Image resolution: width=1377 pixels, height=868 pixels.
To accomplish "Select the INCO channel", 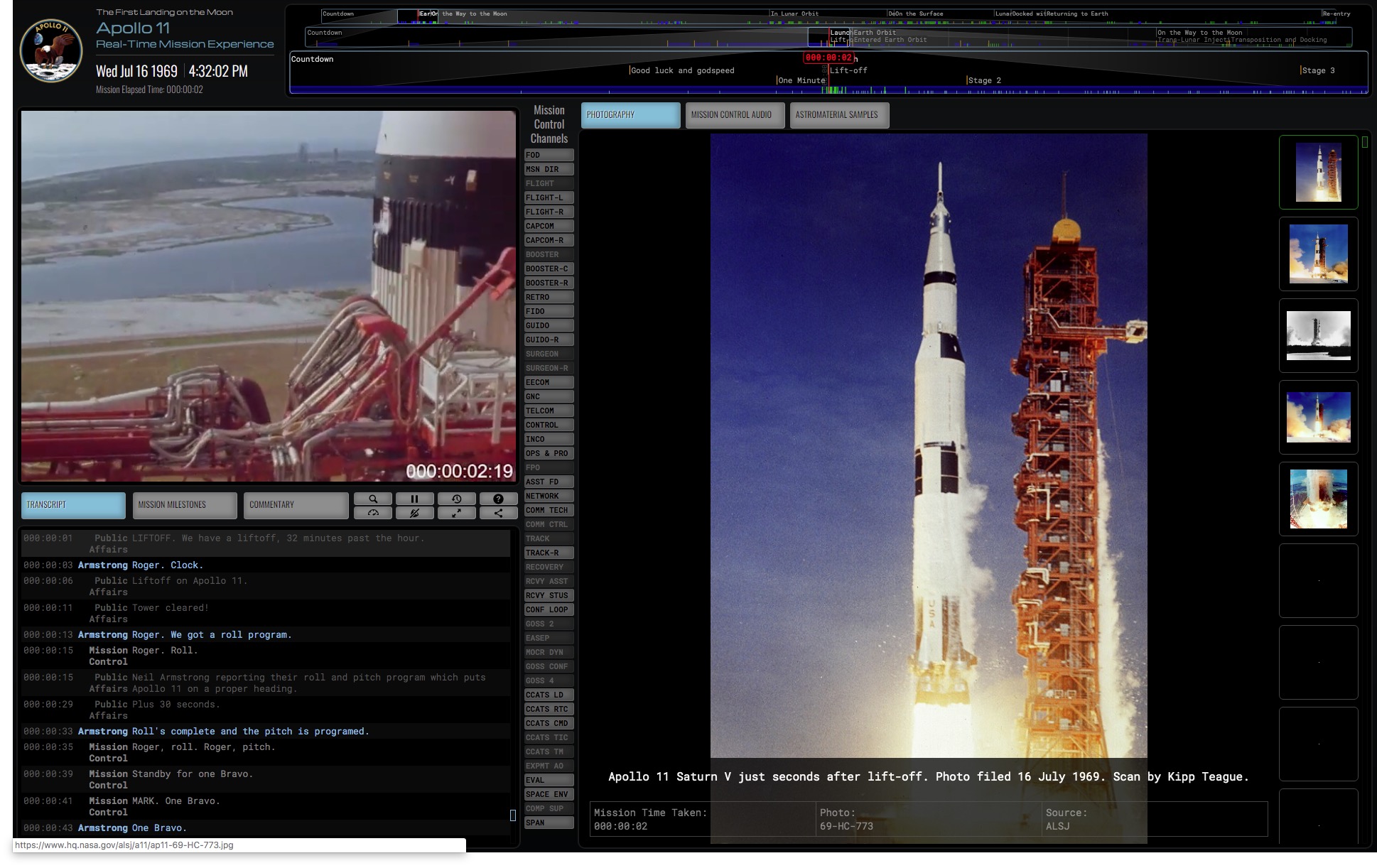I will click(x=549, y=439).
